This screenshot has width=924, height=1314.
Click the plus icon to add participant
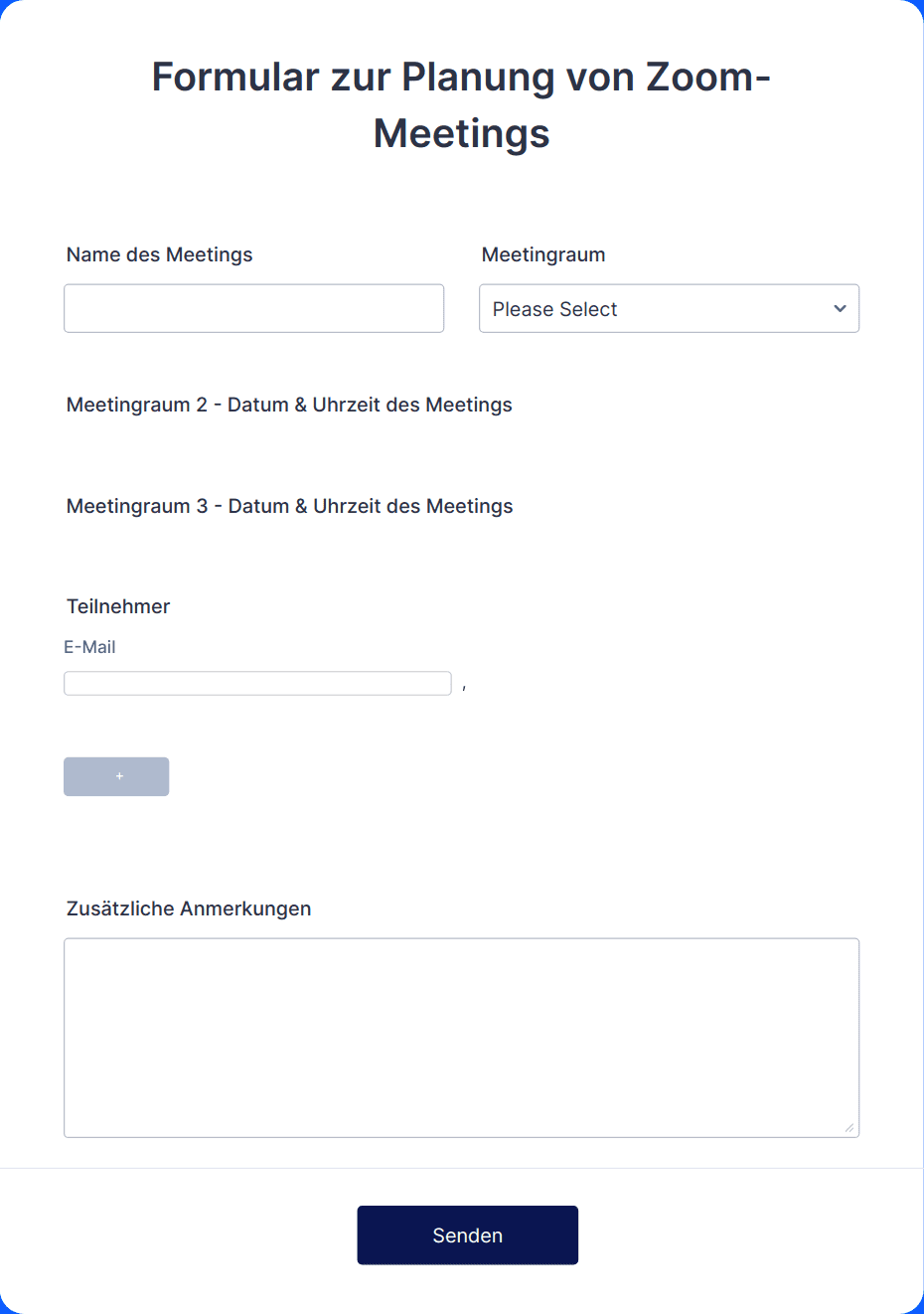(x=119, y=776)
